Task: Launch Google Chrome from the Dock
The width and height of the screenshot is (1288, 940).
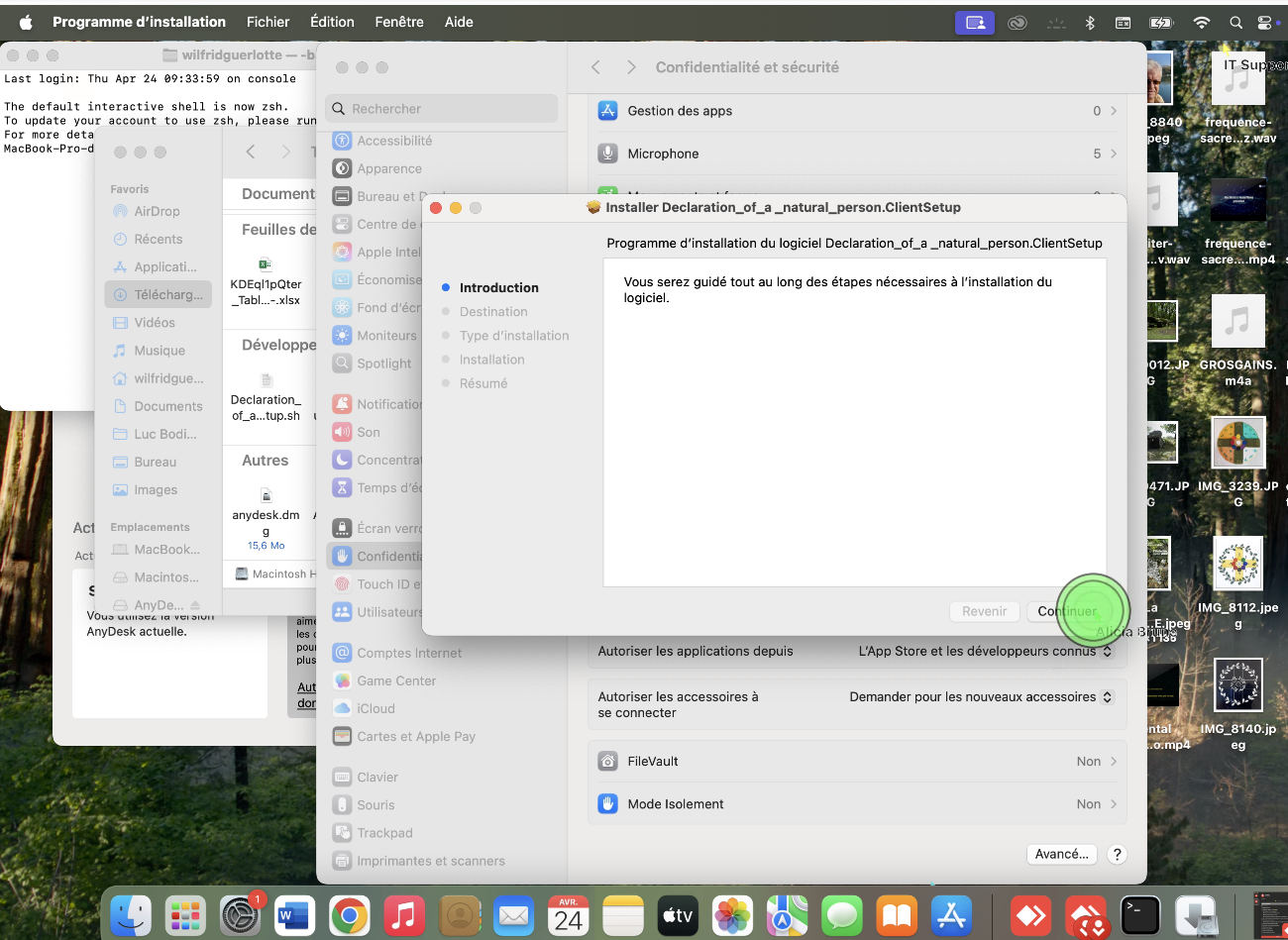Action: pos(349,915)
